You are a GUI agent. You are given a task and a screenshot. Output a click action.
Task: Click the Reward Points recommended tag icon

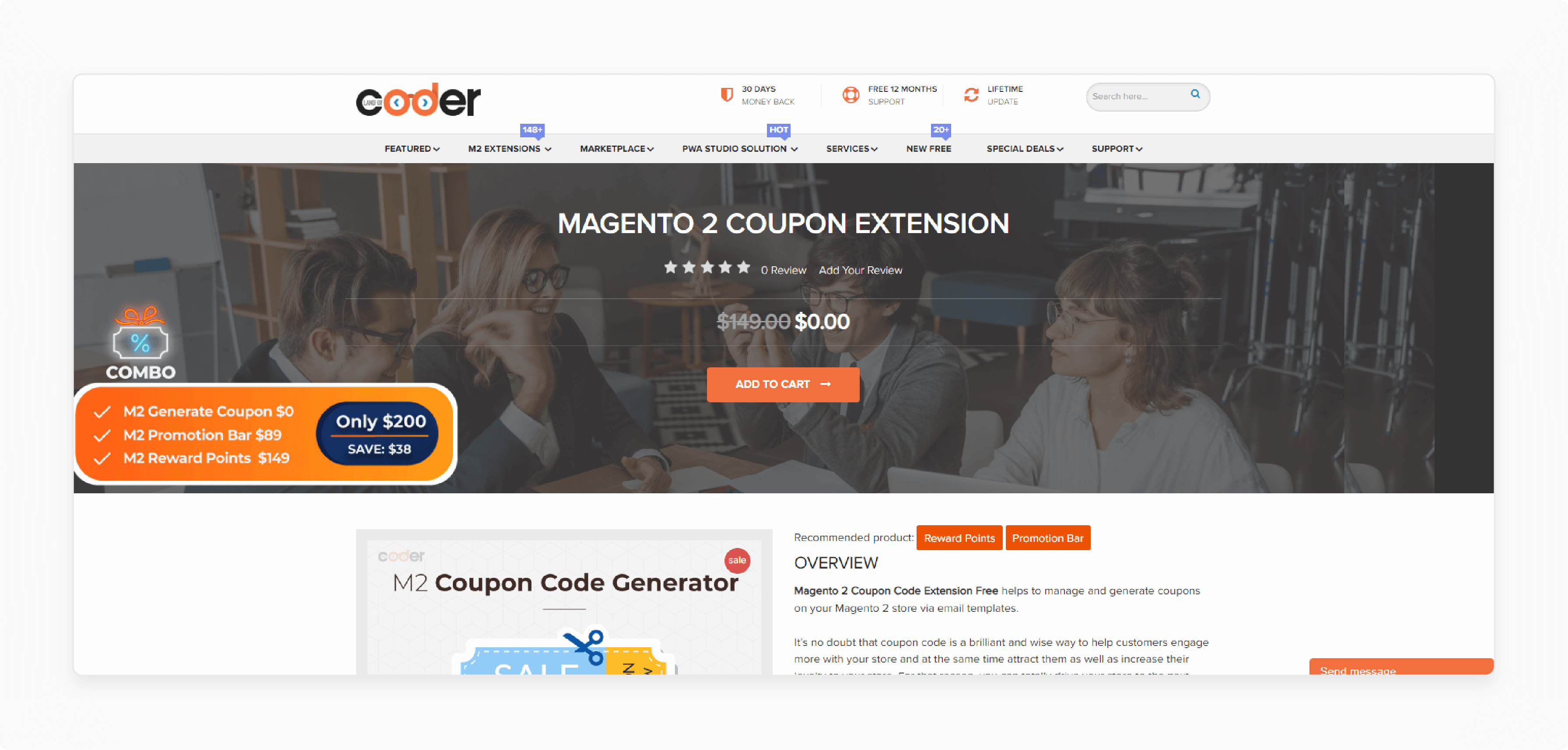pyautogui.click(x=957, y=537)
